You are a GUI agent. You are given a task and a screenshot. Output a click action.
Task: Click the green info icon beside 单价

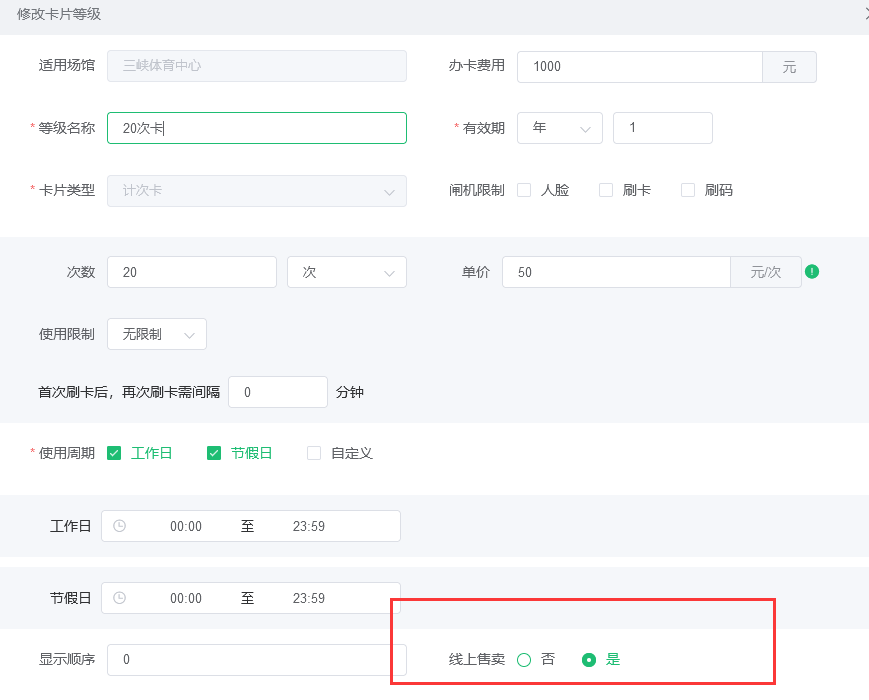(812, 271)
